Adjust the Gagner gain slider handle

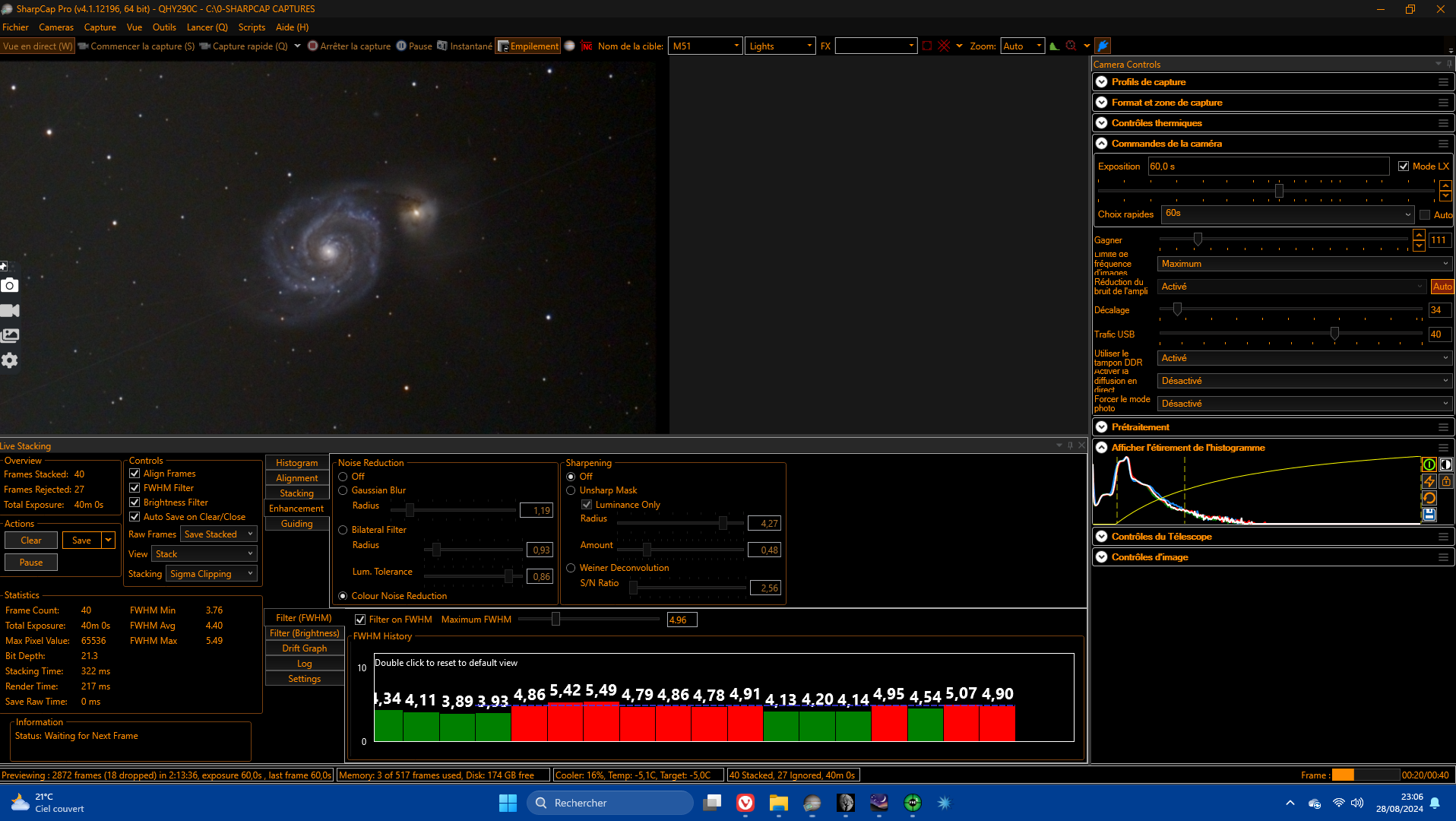(1198, 239)
